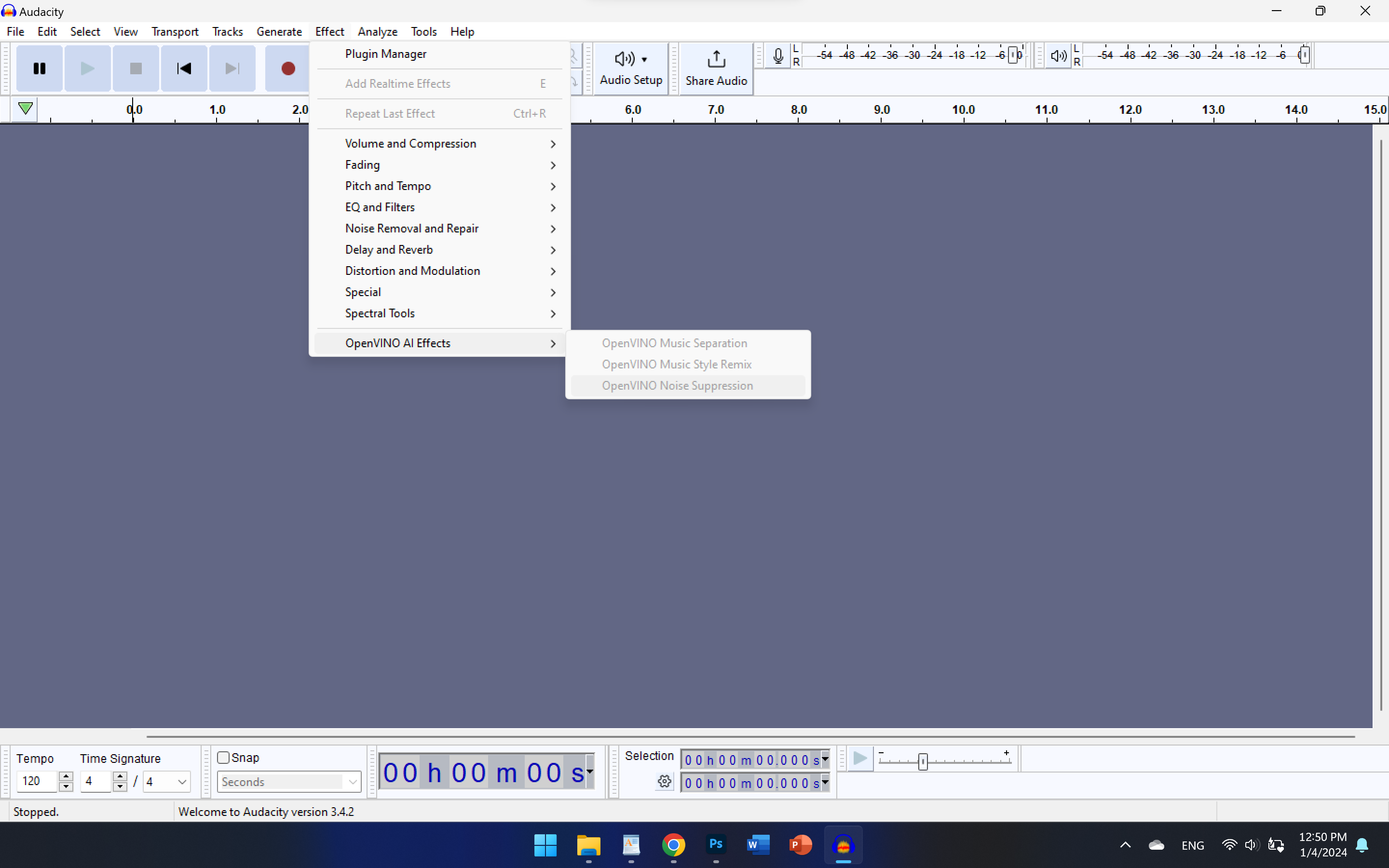This screenshot has height=868, width=1389.
Task: Expand Delay and Reverb submenu
Action: click(440, 250)
